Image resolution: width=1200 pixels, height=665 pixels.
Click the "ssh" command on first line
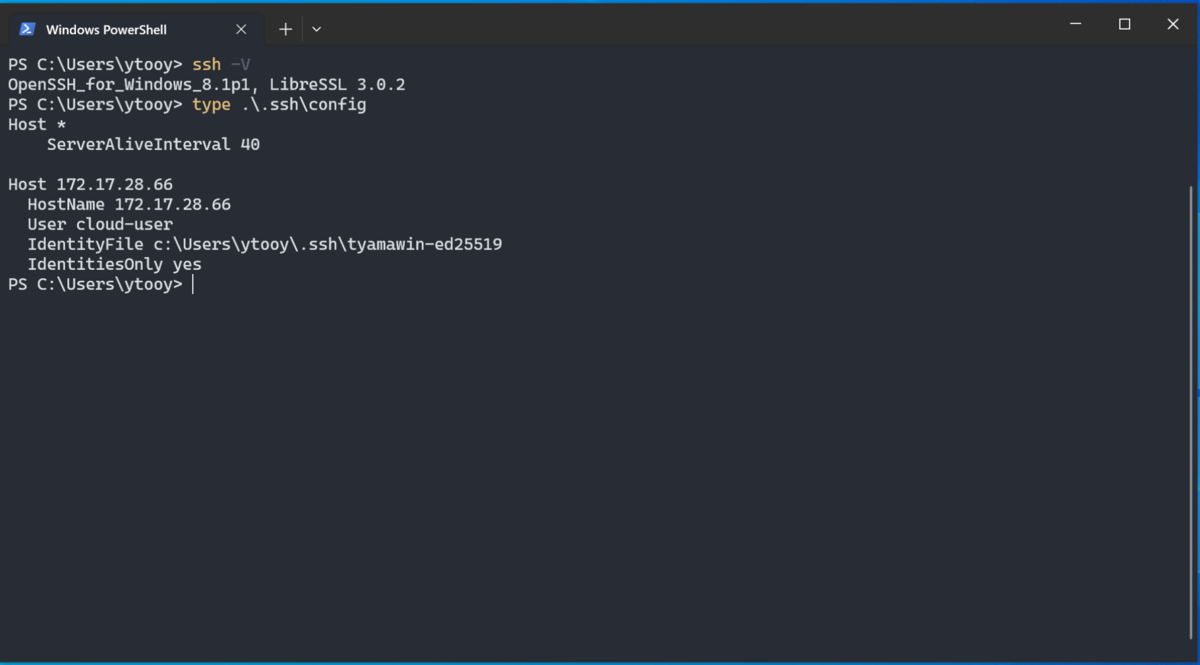point(206,65)
